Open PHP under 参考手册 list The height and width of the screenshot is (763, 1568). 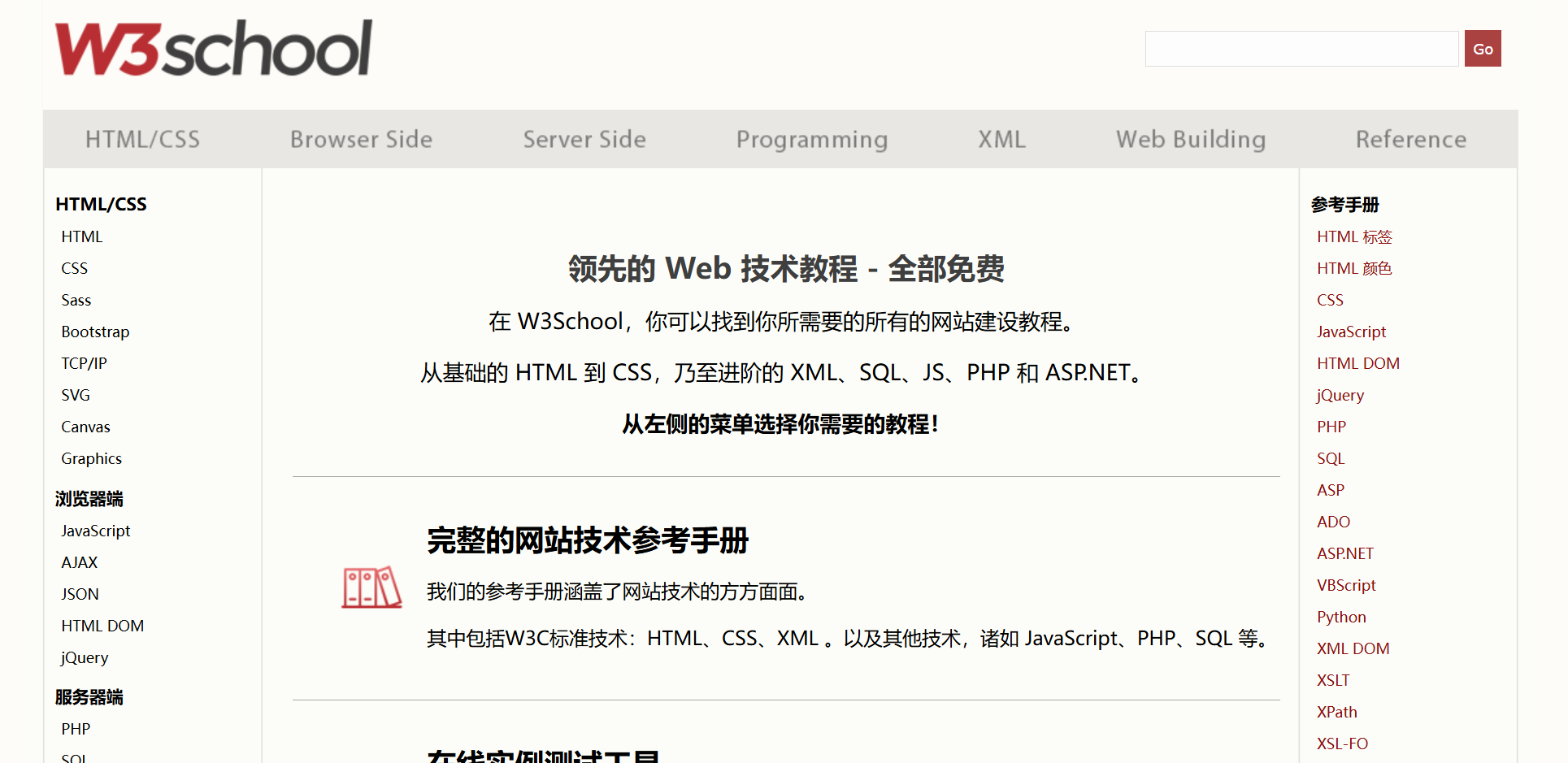click(1331, 427)
